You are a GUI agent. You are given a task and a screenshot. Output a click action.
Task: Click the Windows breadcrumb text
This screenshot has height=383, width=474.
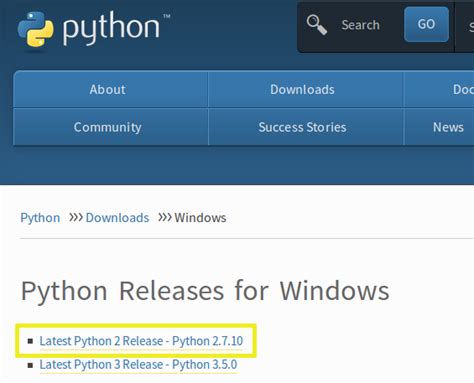tap(200, 218)
